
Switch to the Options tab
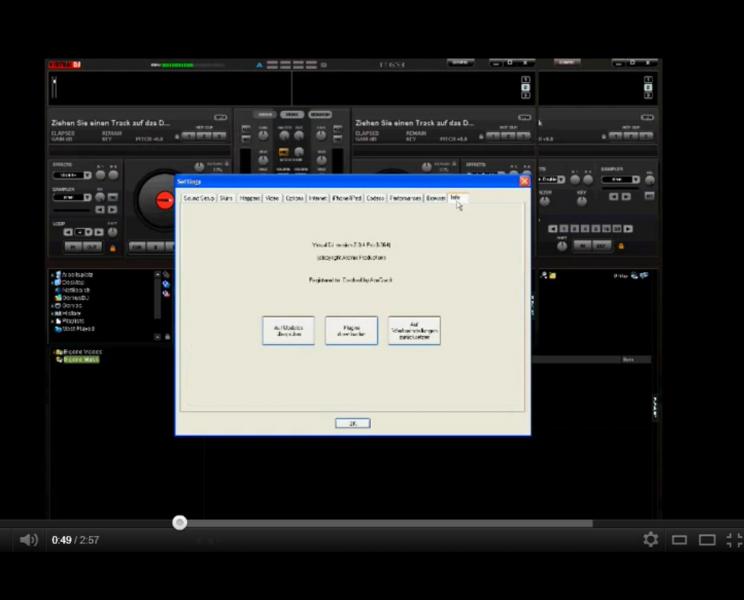294,198
